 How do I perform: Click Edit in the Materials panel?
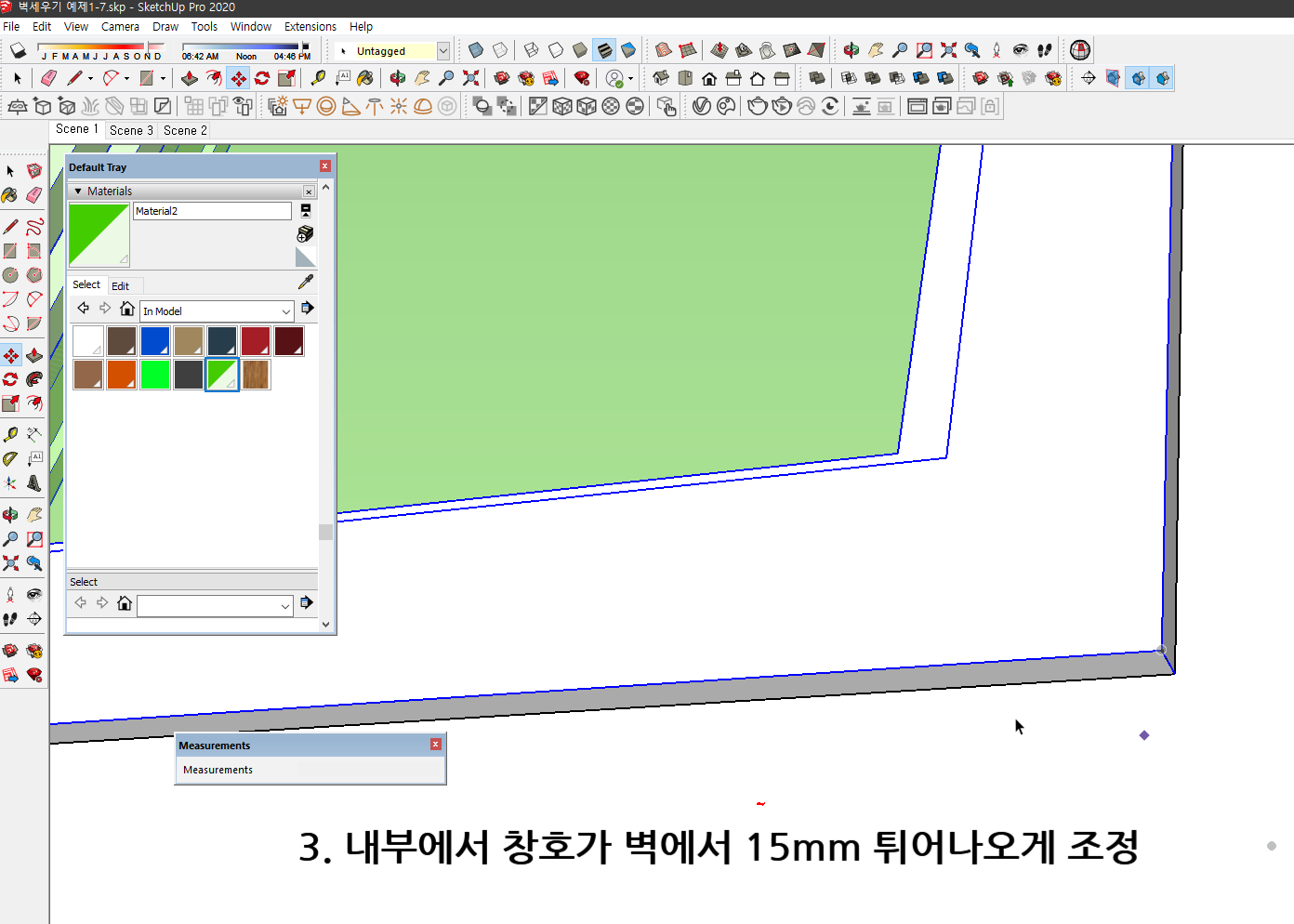point(123,285)
